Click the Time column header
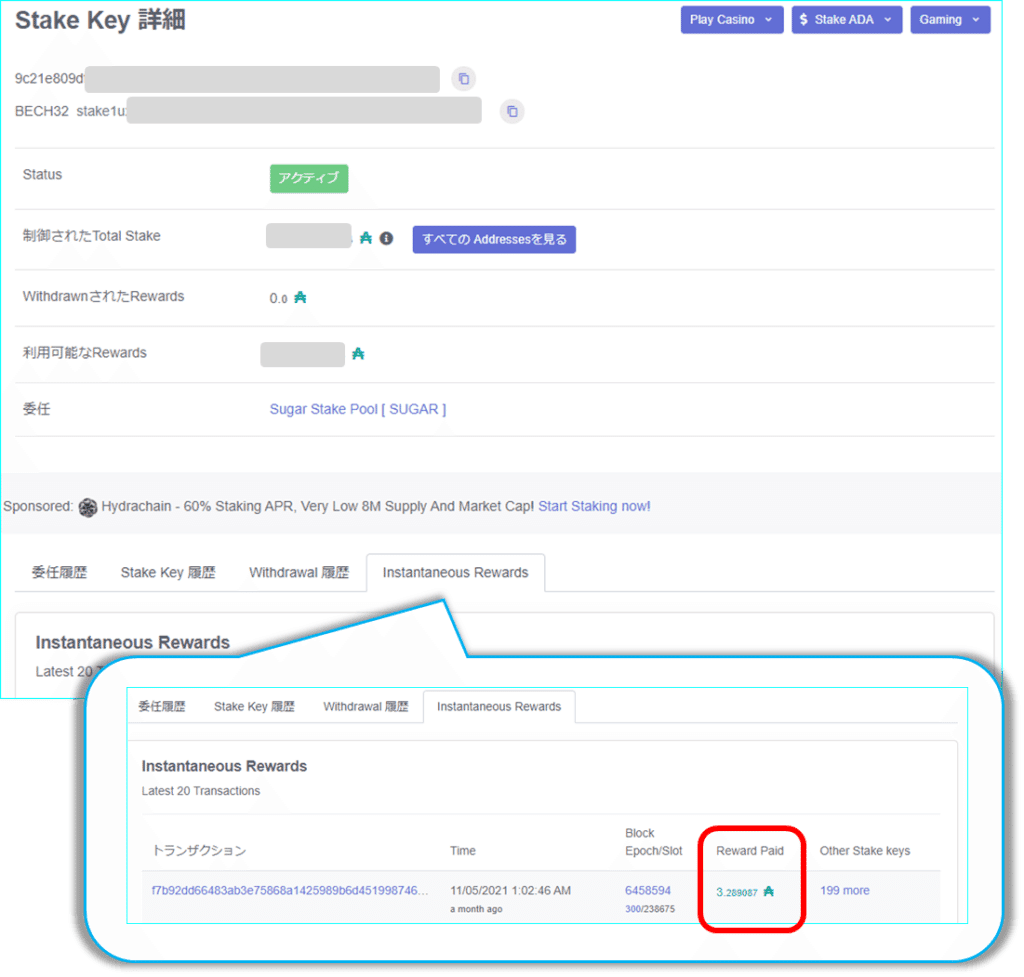This screenshot has height=977, width=1024. click(462, 851)
